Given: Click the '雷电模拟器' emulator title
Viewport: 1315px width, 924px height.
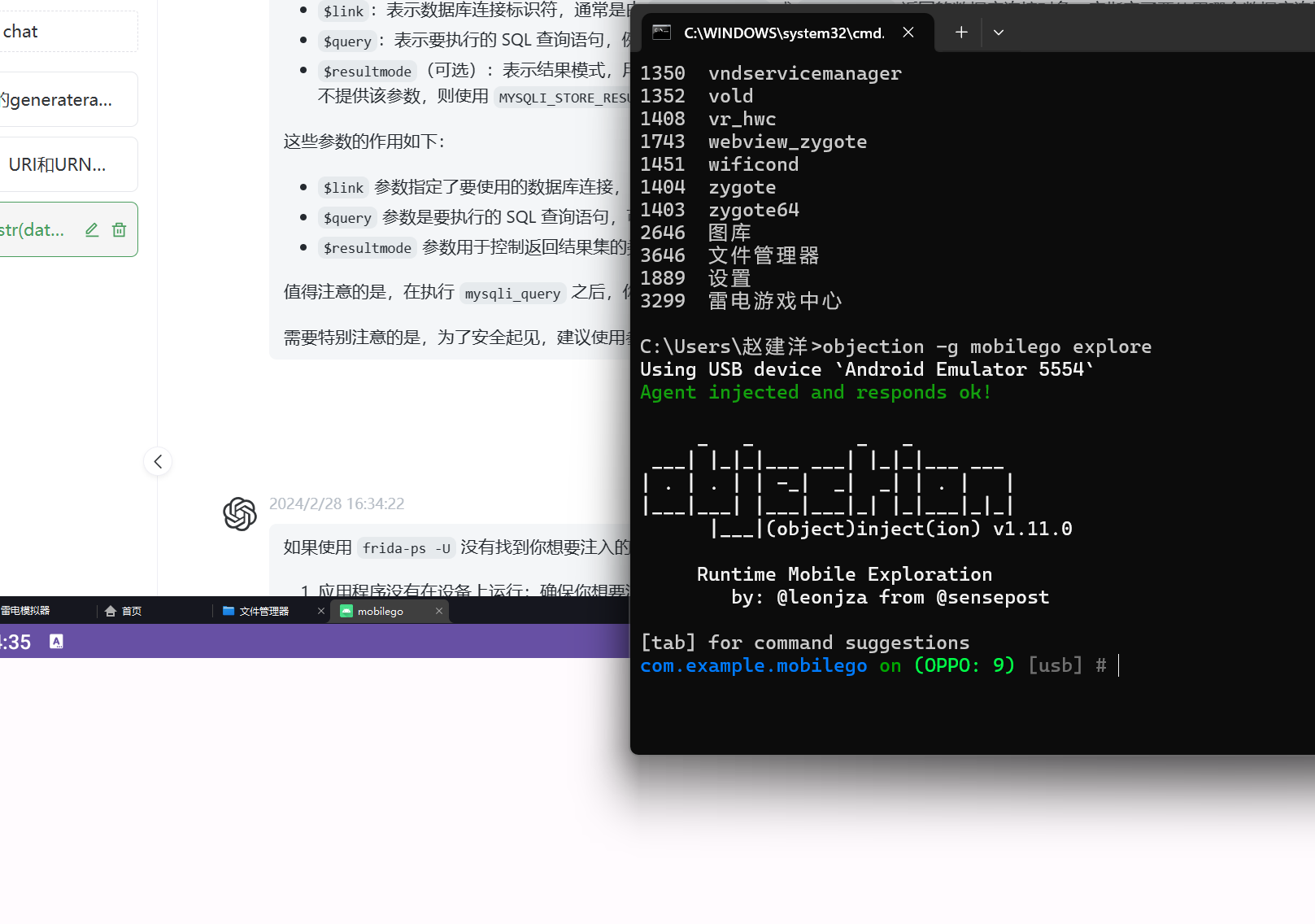Looking at the screenshot, I should point(25,610).
